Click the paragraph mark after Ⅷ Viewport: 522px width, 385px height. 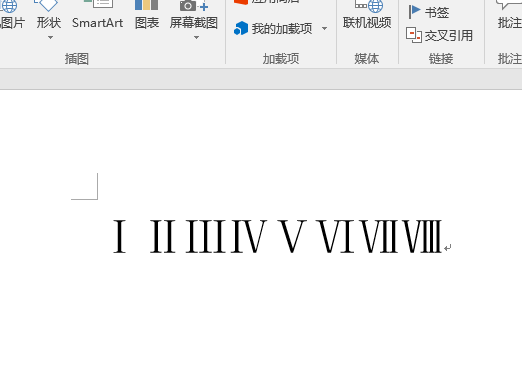click(x=448, y=247)
